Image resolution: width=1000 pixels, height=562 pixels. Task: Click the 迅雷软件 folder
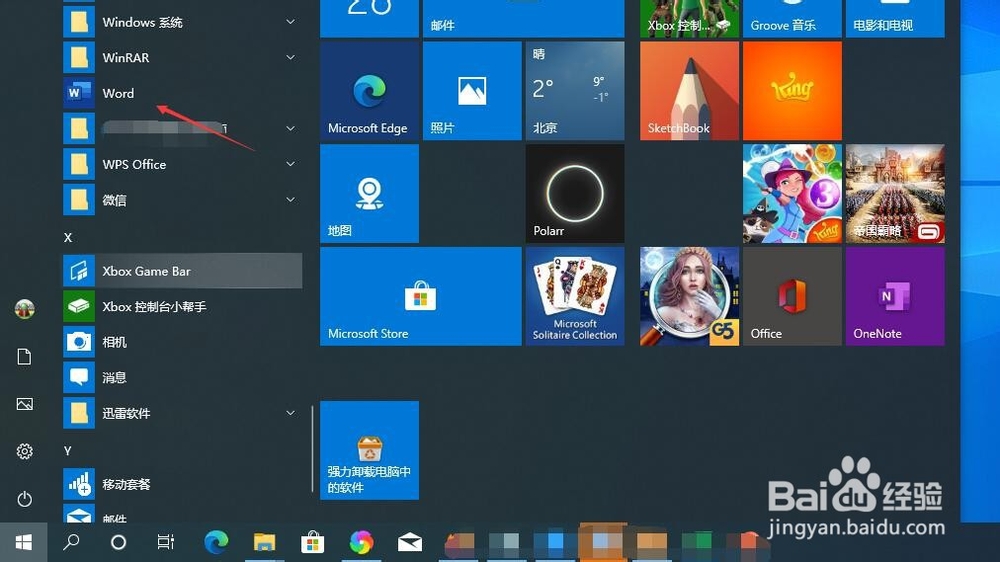pos(182,413)
